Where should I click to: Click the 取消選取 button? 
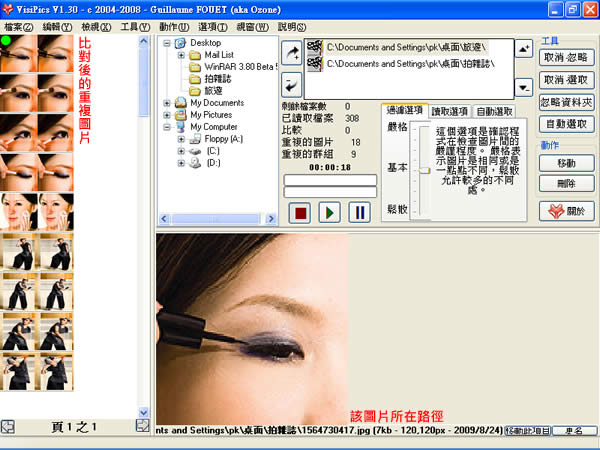566,80
